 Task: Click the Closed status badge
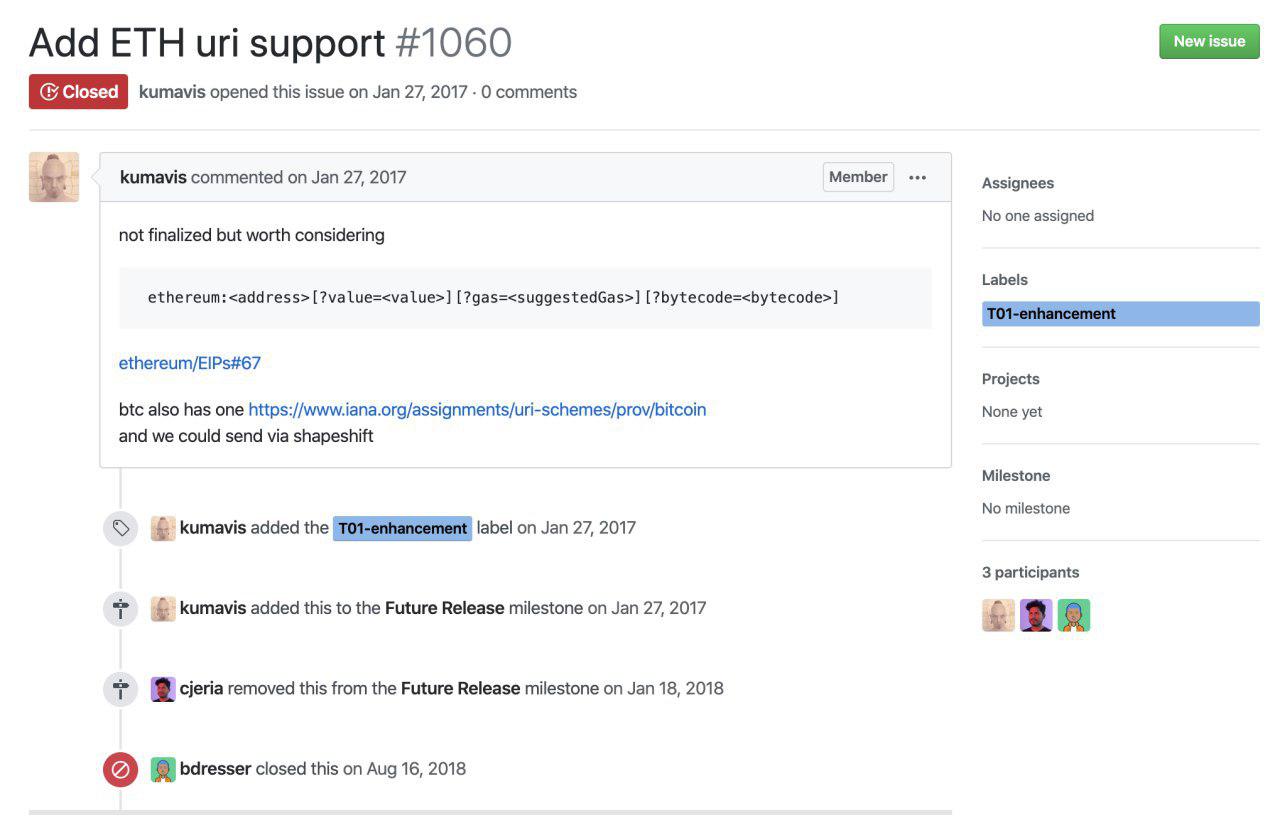[78, 91]
